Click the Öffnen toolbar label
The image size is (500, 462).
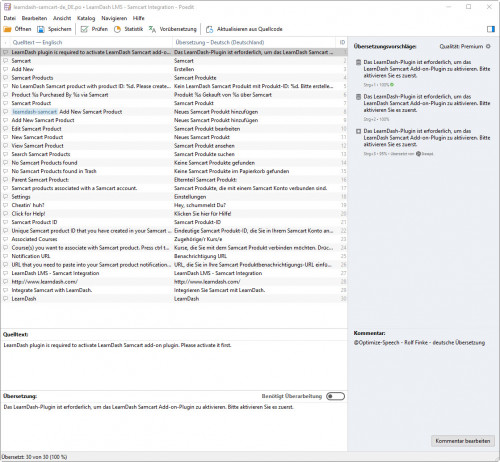23,29
